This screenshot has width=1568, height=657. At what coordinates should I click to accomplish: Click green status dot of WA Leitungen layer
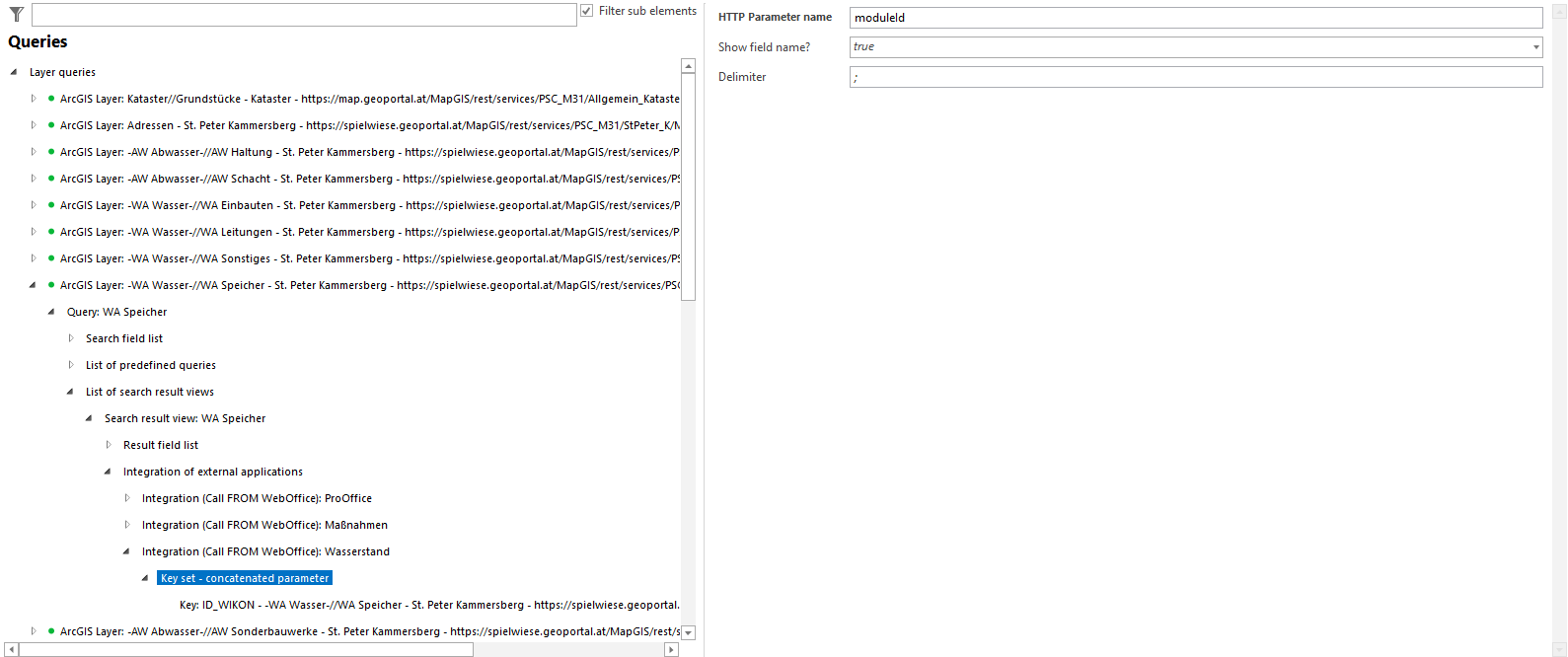(51, 232)
